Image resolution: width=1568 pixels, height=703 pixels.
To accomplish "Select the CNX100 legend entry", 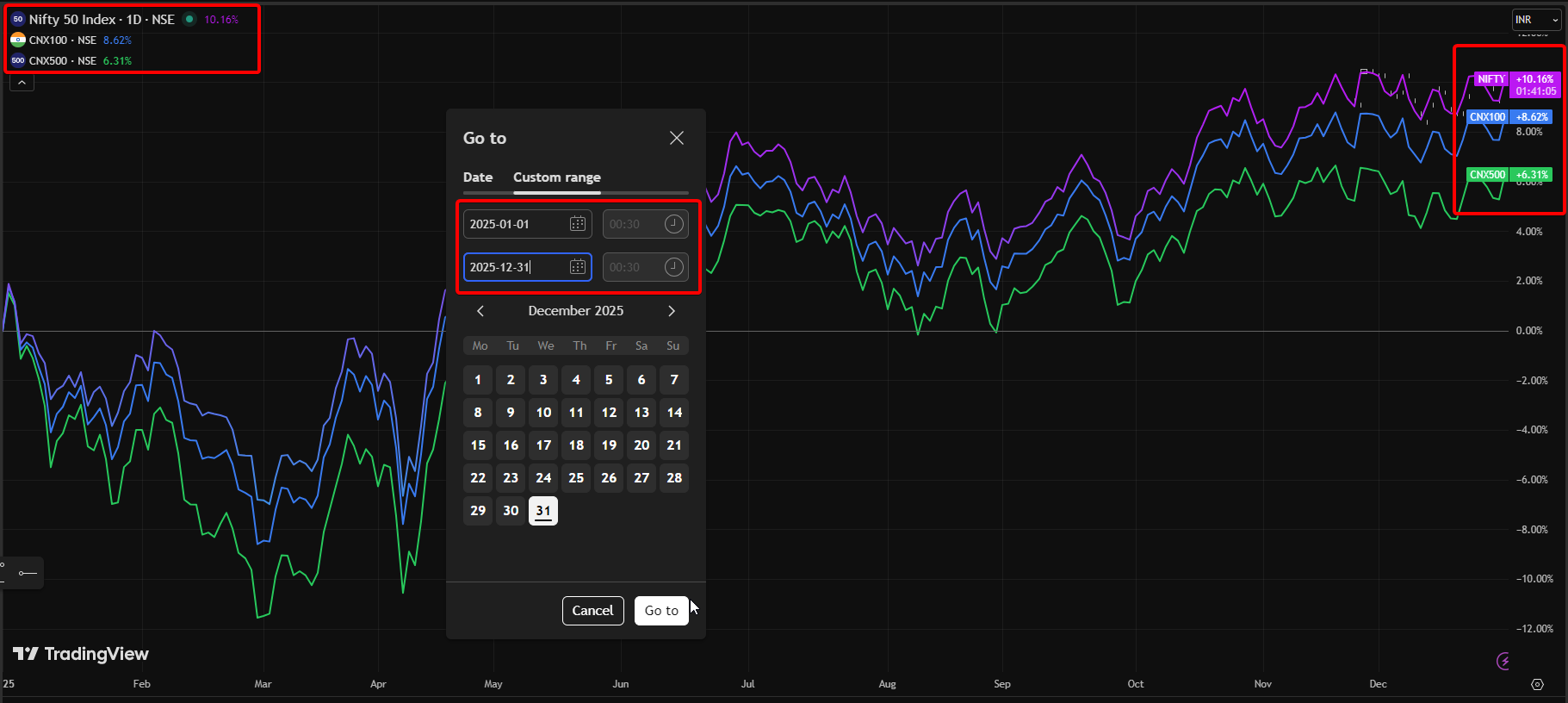I will pyautogui.click(x=62, y=40).
